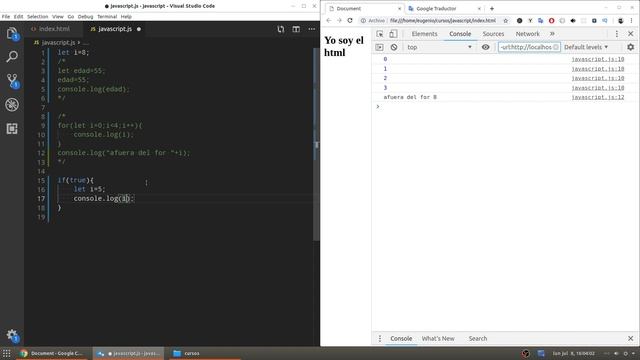Screen dimensions: 640x360
Task: Switch to the Sources tab
Action: [493, 34]
